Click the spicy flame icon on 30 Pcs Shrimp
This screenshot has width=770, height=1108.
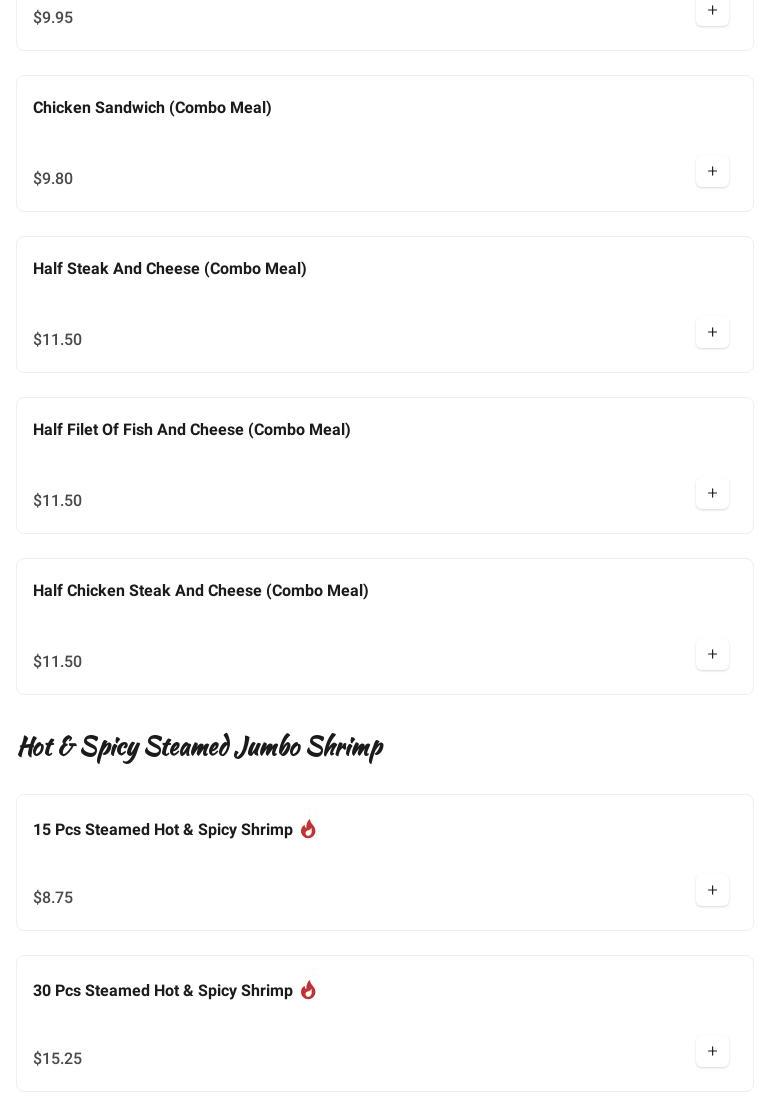click(308, 990)
